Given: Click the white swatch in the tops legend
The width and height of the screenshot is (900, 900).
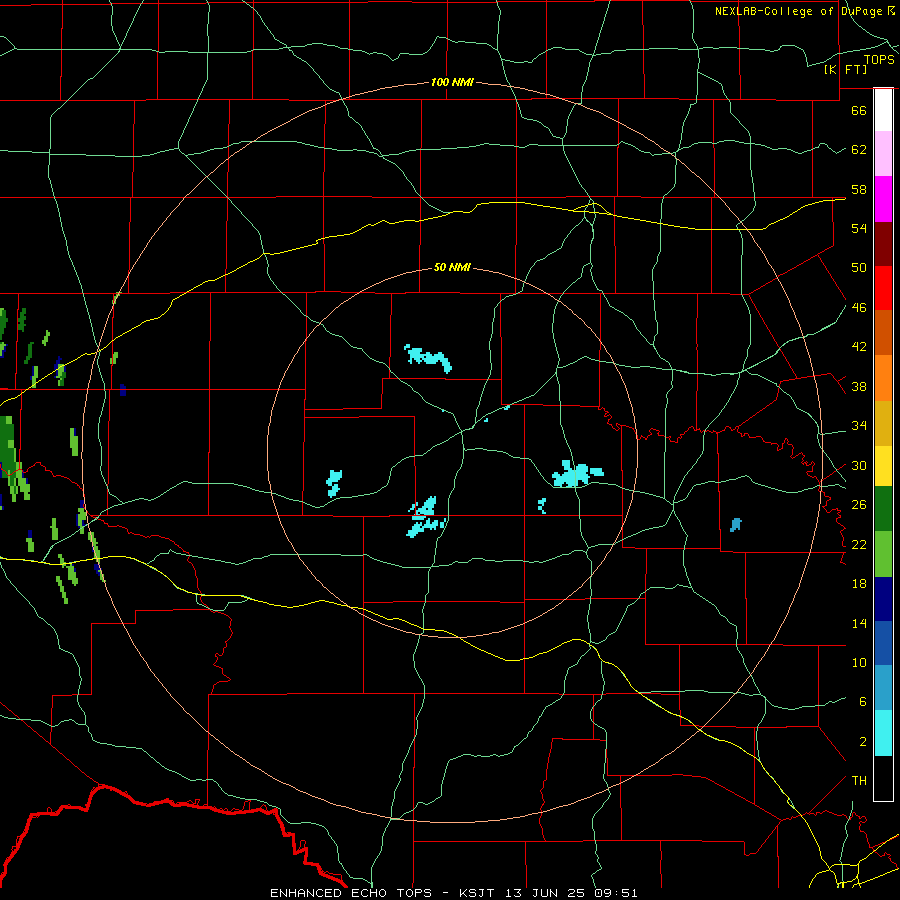Looking at the screenshot, I should point(883,110).
